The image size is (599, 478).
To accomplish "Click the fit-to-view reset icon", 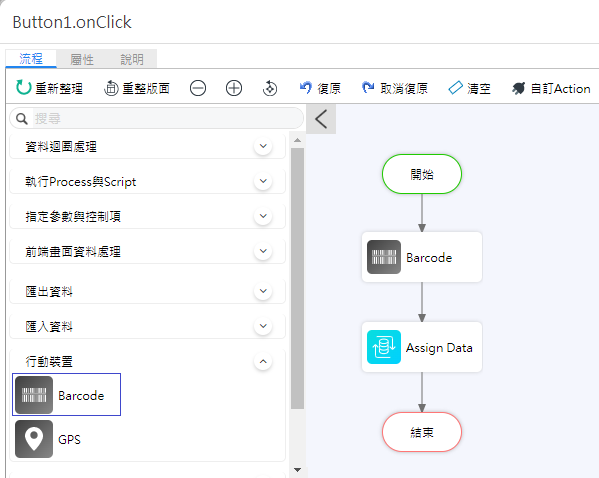I will pos(270,88).
